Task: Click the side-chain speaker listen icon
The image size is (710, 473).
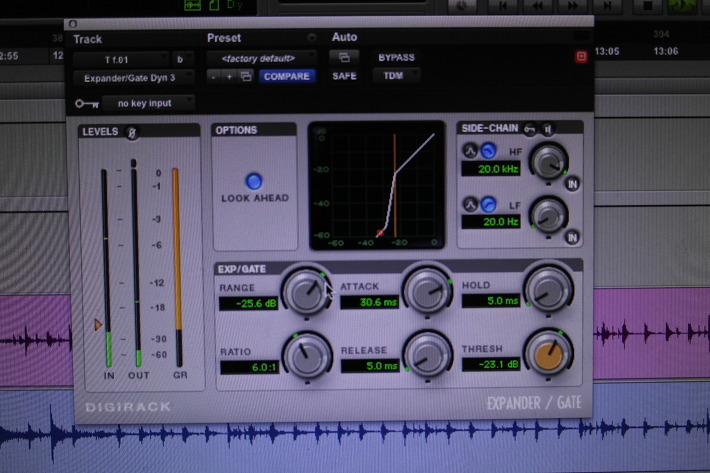Action: (x=547, y=129)
